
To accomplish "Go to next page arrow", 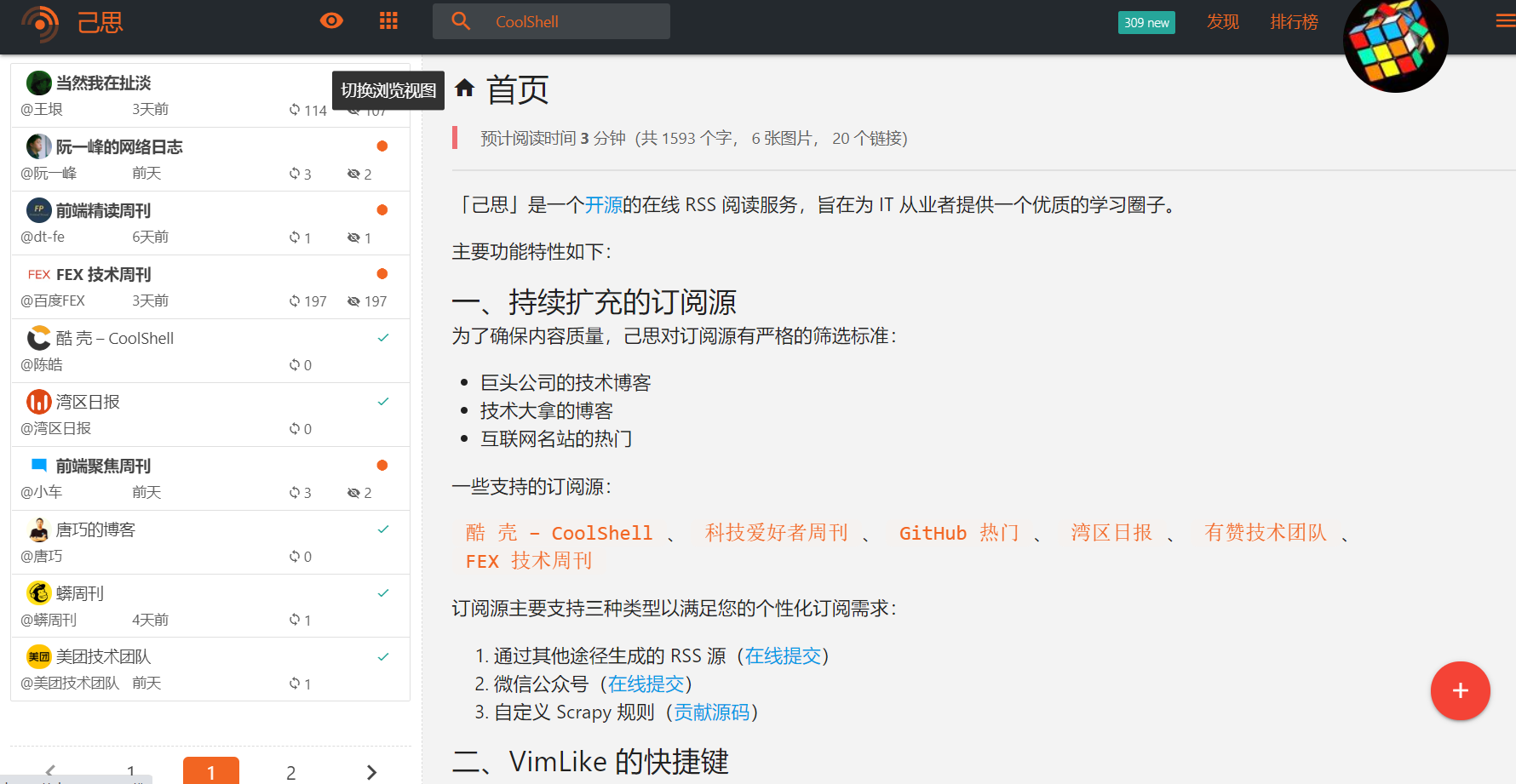I will click(371, 772).
